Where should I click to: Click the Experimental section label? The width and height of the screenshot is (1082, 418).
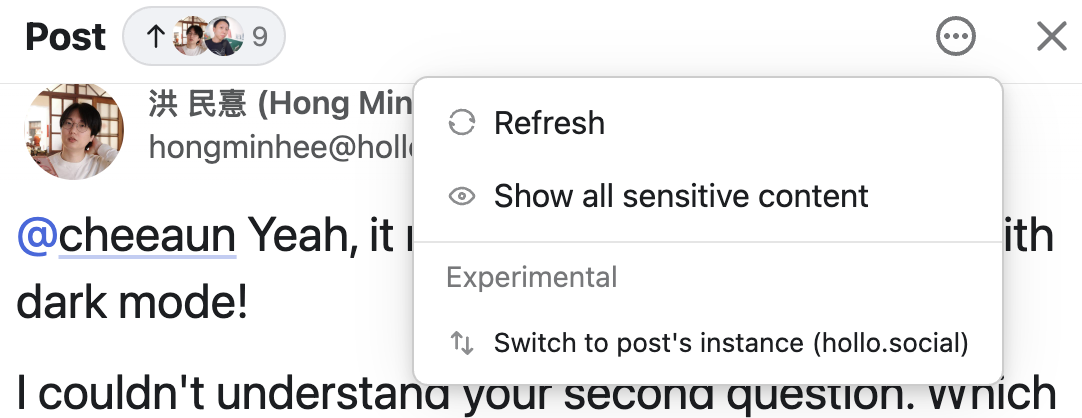(532, 277)
